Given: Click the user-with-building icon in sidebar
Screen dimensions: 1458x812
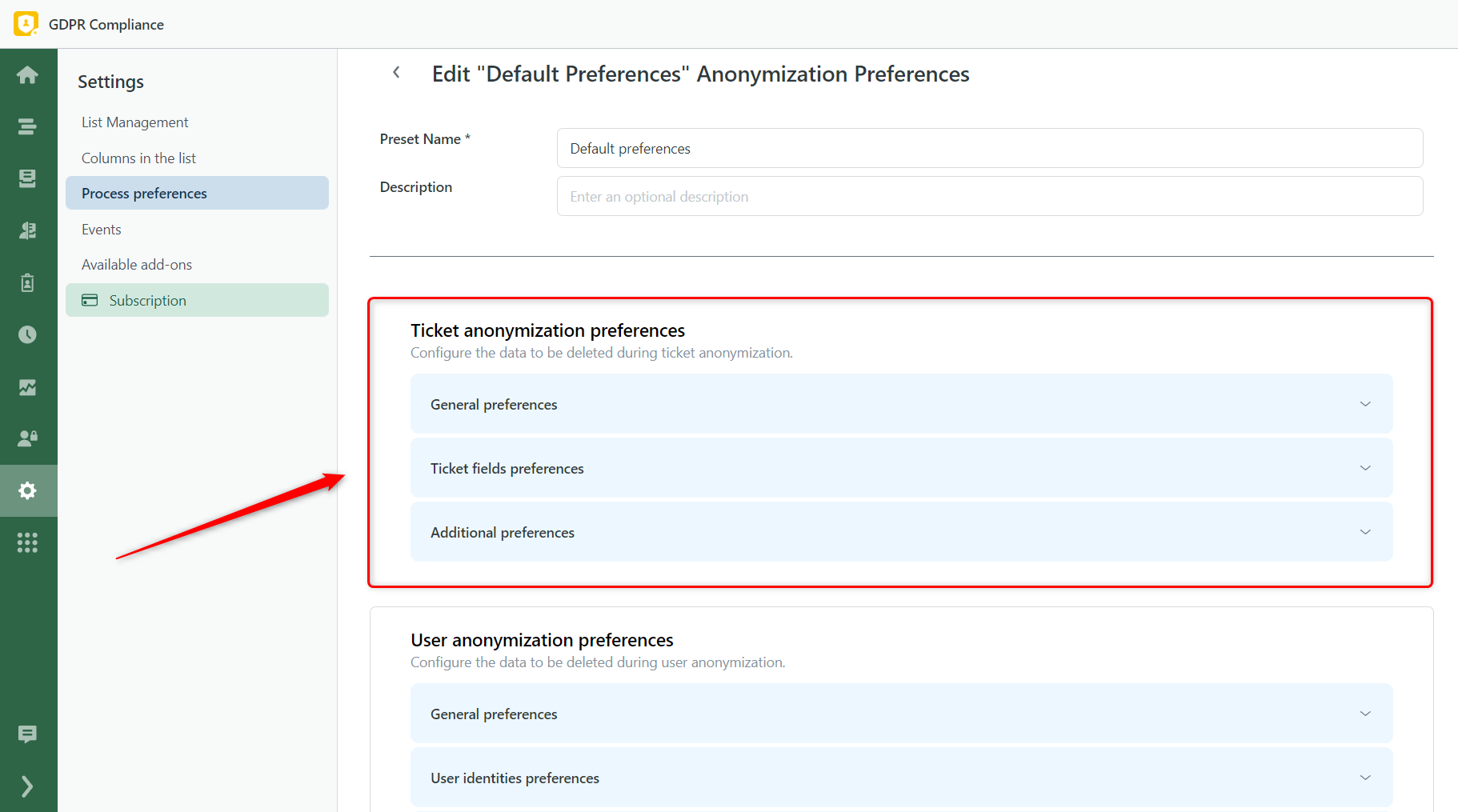Looking at the screenshot, I should (28, 230).
